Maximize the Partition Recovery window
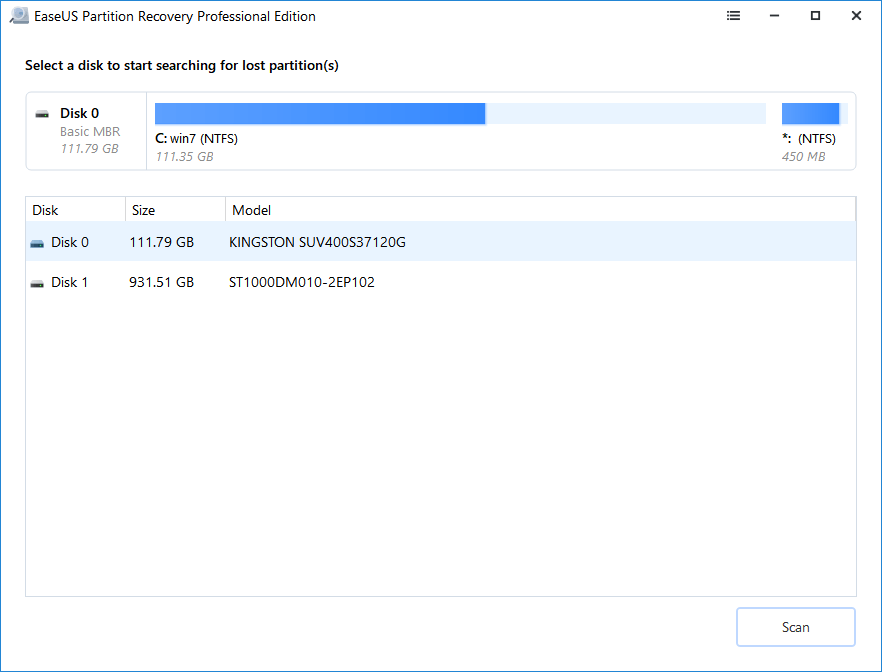 click(x=816, y=16)
